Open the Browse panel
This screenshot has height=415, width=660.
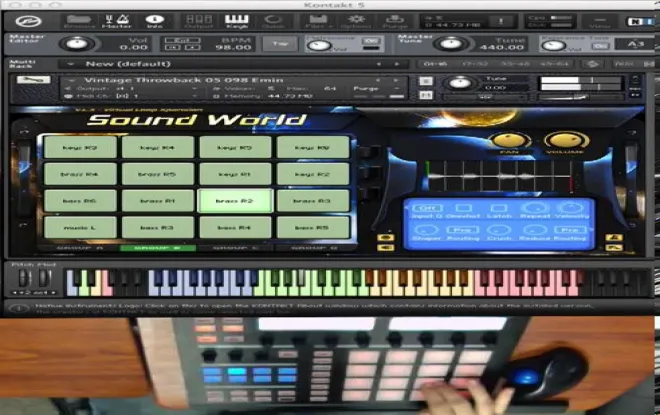pyautogui.click(x=79, y=21)
